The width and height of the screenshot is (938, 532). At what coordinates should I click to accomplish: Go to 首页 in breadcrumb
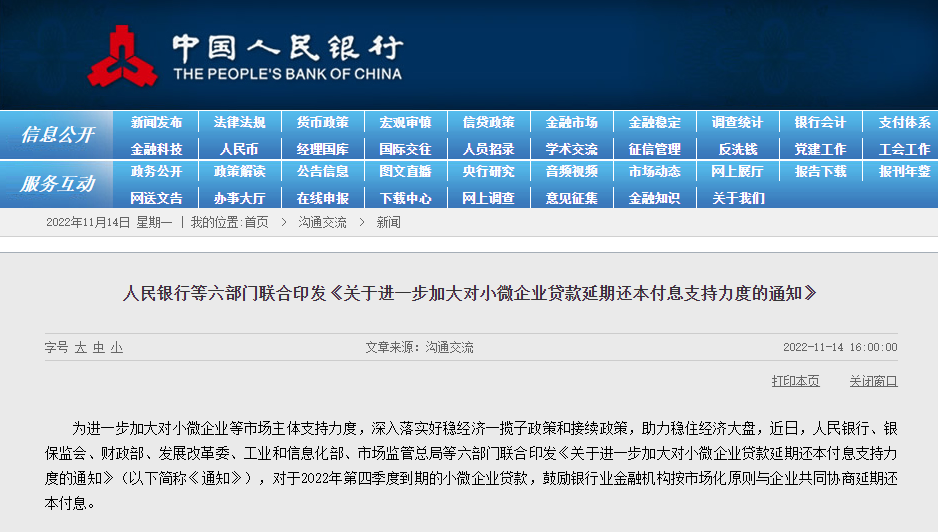pyautogui.click(x=257, y=223)
